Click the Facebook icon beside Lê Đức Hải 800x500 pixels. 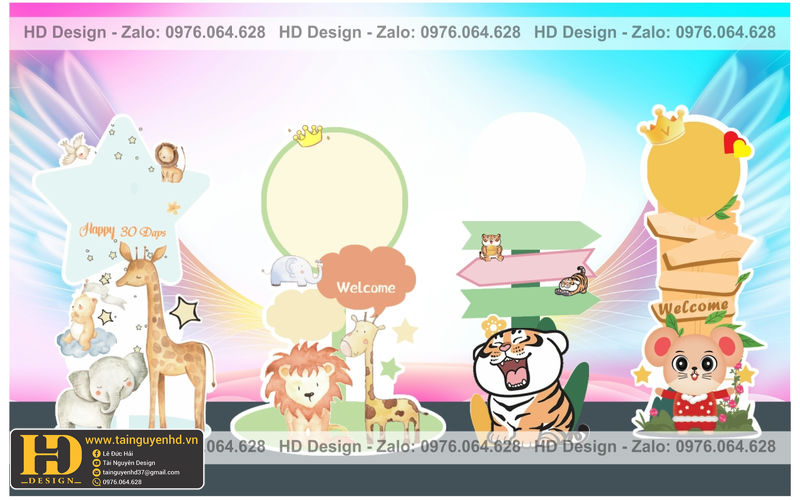click(96, 455)
